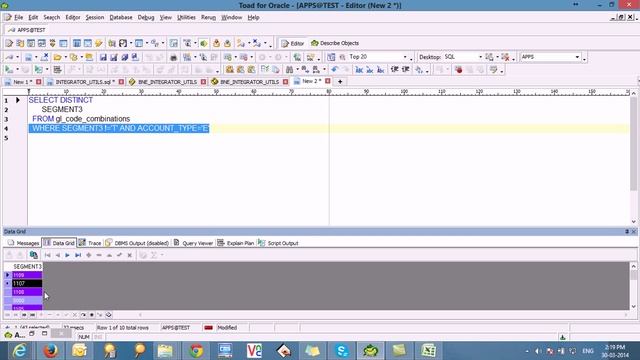Click the Chrome taskbar icon

(x=196, y=351)
